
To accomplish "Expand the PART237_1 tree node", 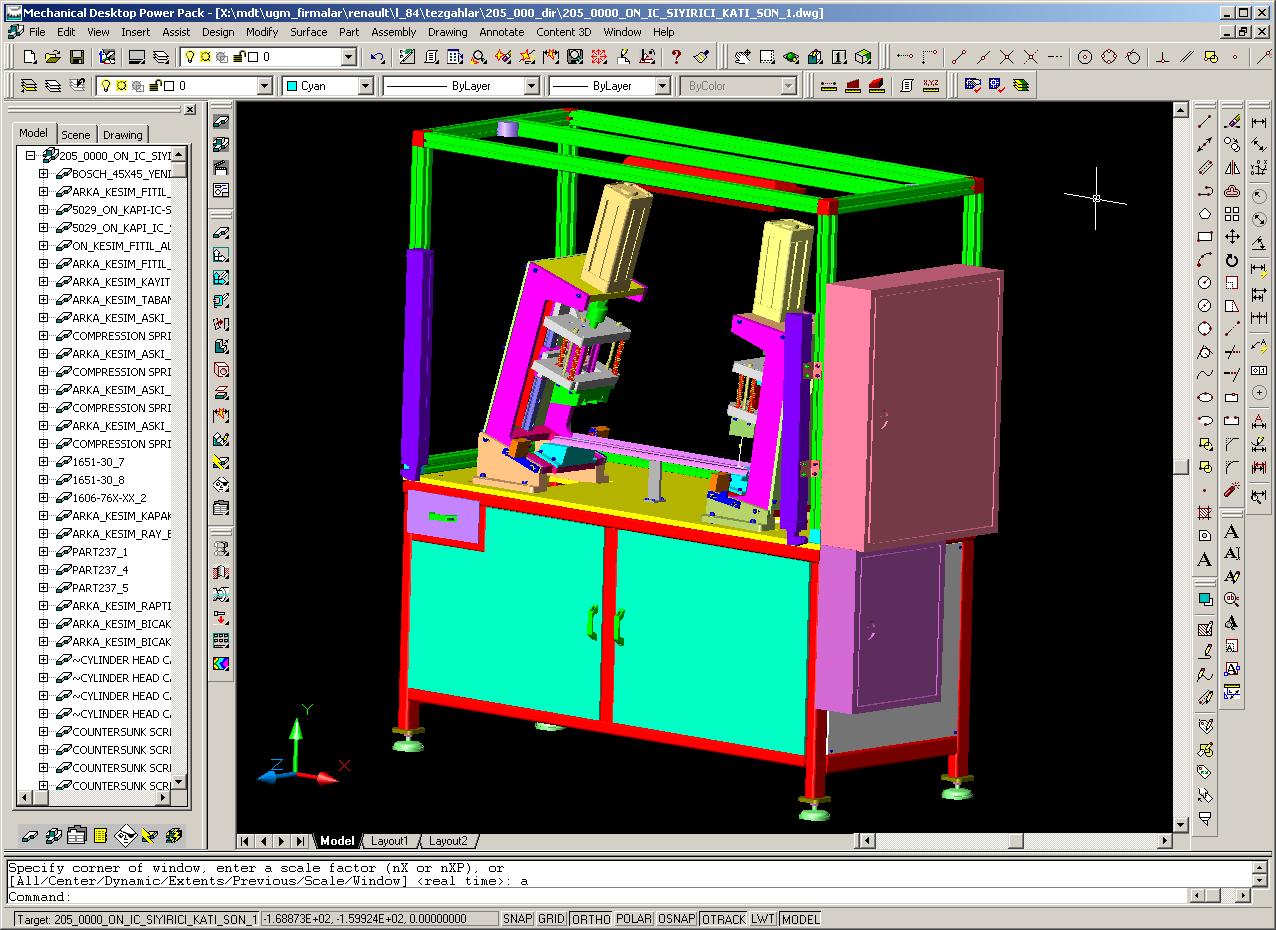I will (x=44, y=552).
